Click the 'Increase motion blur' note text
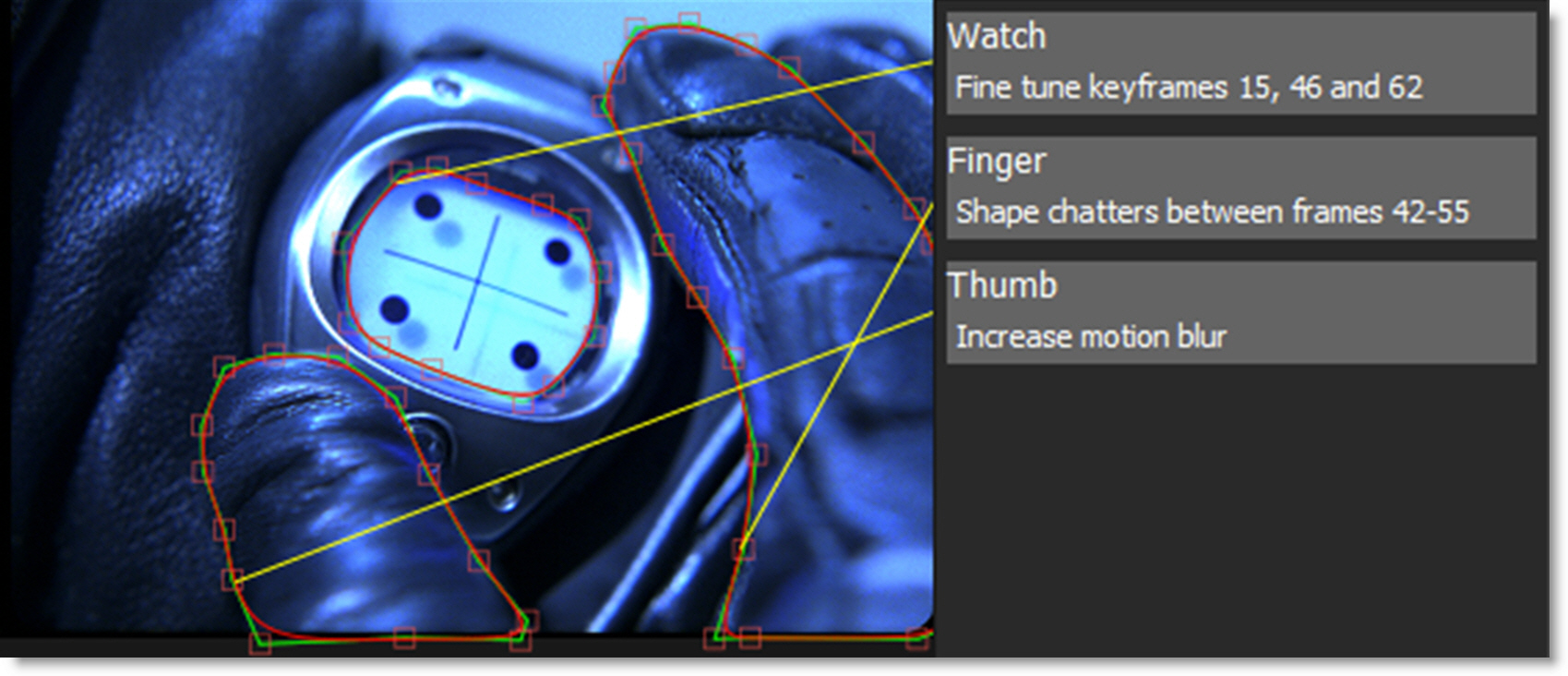1568x676 pixels. pos(1091,337)
